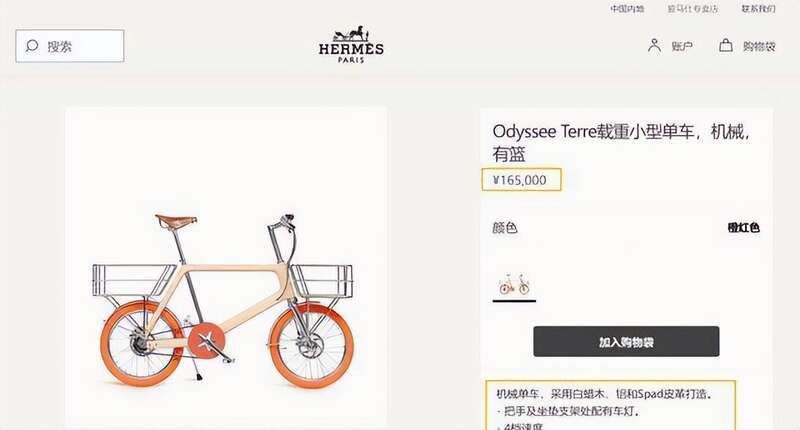This screenshot has width=800, height=430.
Task: Open the 购物袋 shopping bag text link
Action: [759, 46]
